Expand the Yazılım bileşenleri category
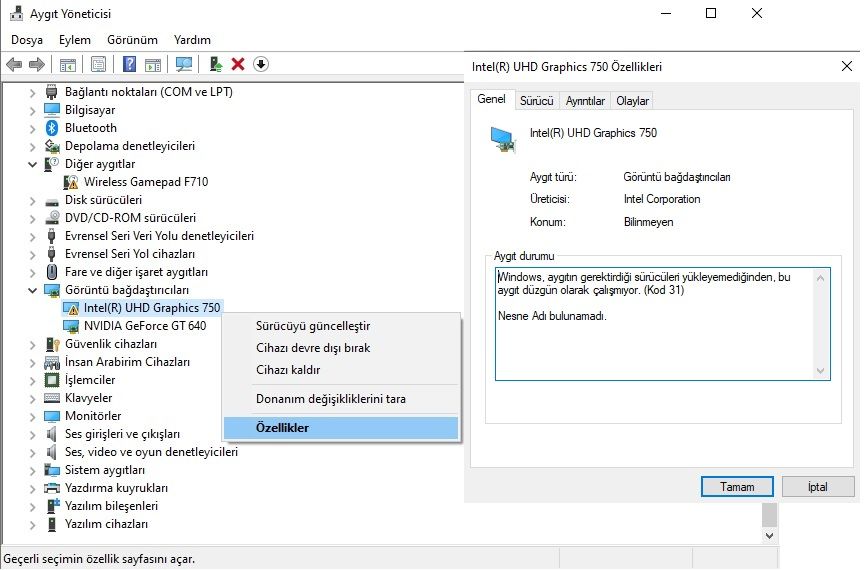This screenshot has width=864, height=570. (33, 507)
